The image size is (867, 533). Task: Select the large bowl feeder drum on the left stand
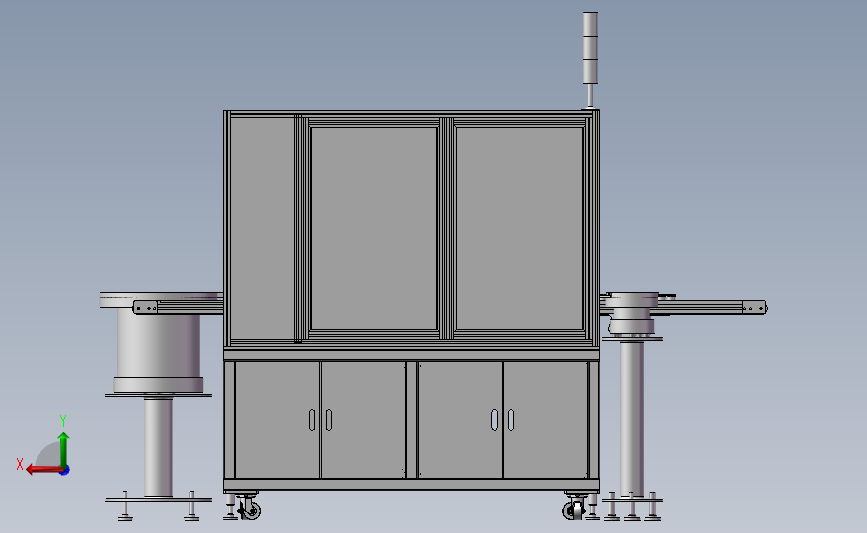tap(158, 347)
